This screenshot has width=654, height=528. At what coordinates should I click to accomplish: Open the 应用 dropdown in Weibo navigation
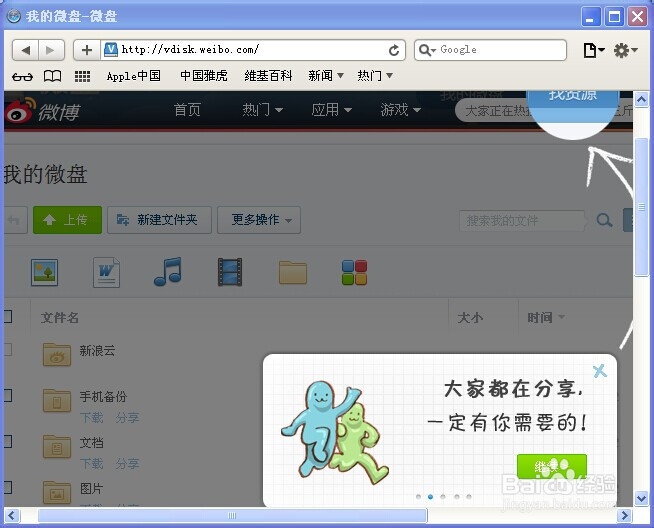point(332,110)
